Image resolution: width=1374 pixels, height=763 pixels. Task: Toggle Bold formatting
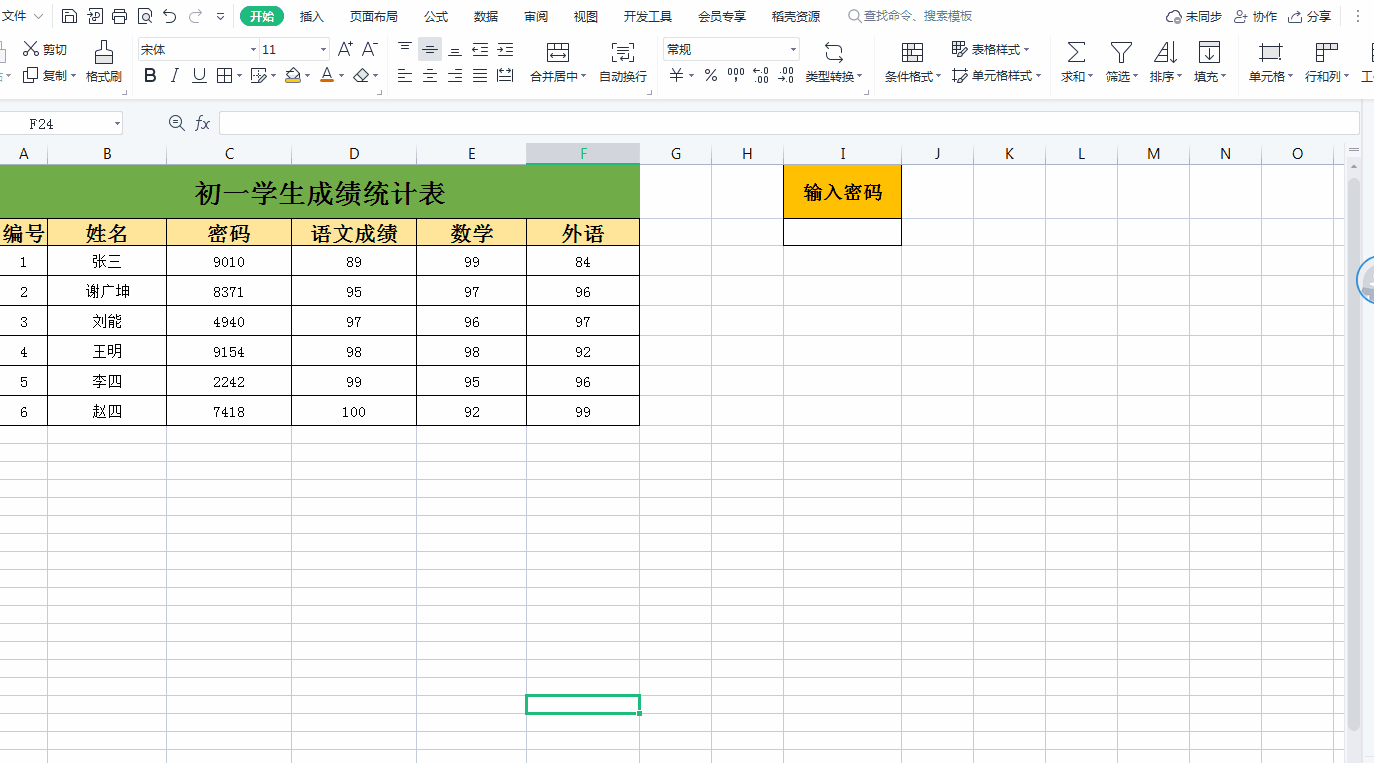click(150, 75)
